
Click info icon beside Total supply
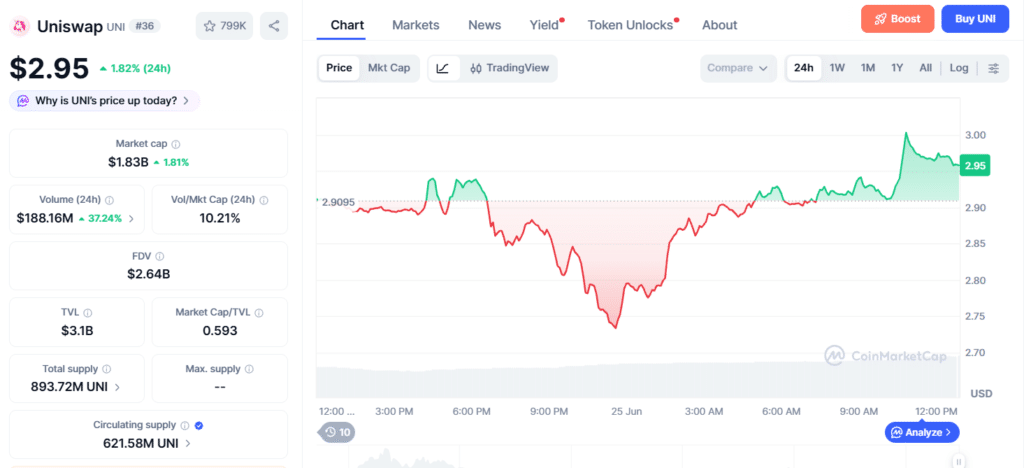(x=106, y=369)
